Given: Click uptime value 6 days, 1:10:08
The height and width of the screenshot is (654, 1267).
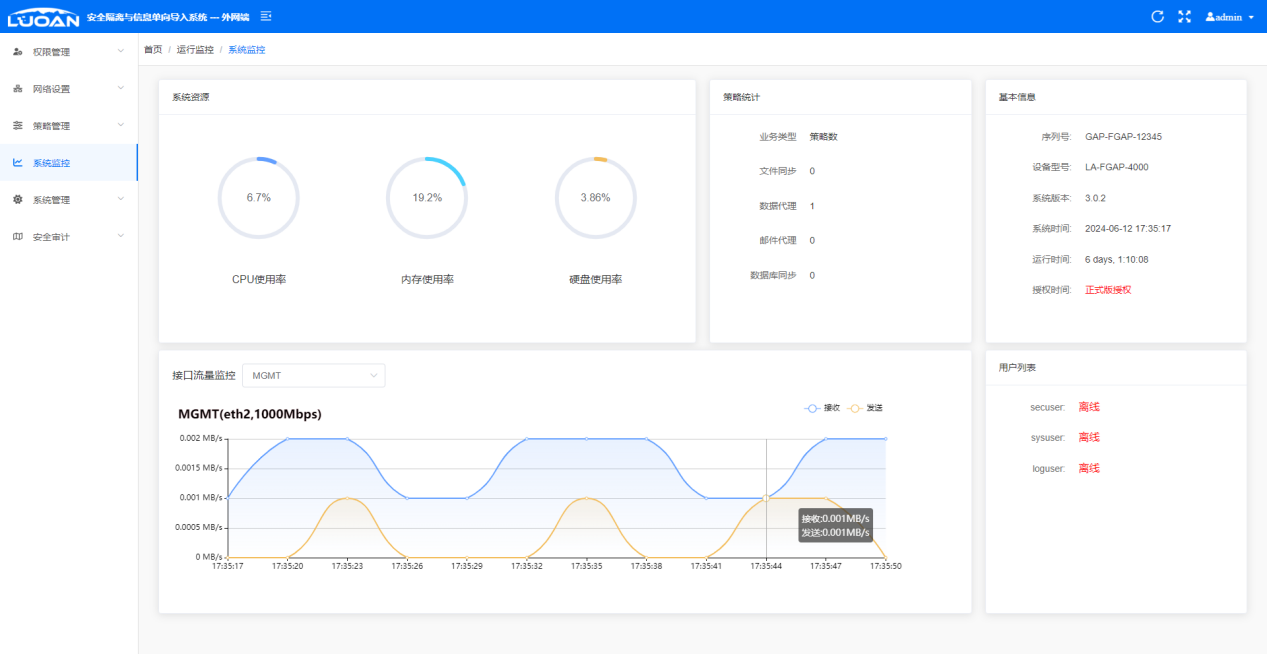Looking at the screenshot, I should click(1117, 259).
